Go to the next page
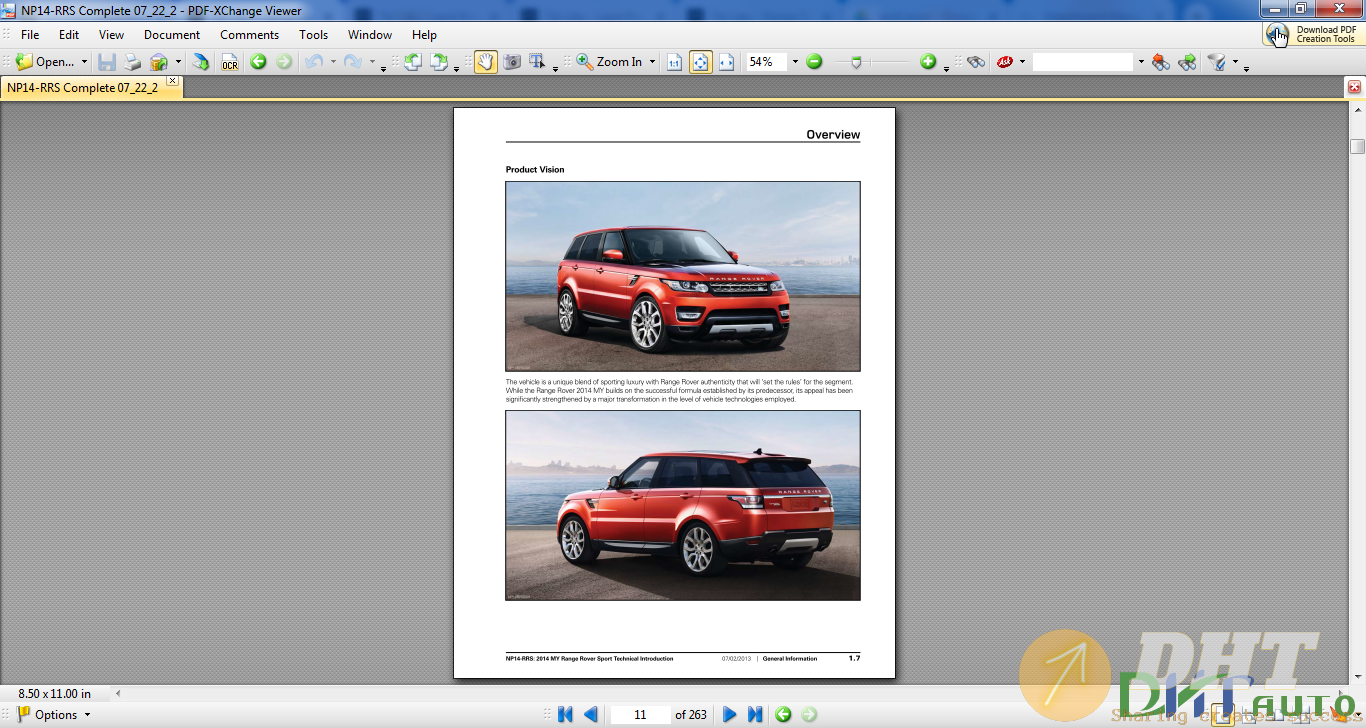This screenshot has height=728, width=1366. point(729,714)
